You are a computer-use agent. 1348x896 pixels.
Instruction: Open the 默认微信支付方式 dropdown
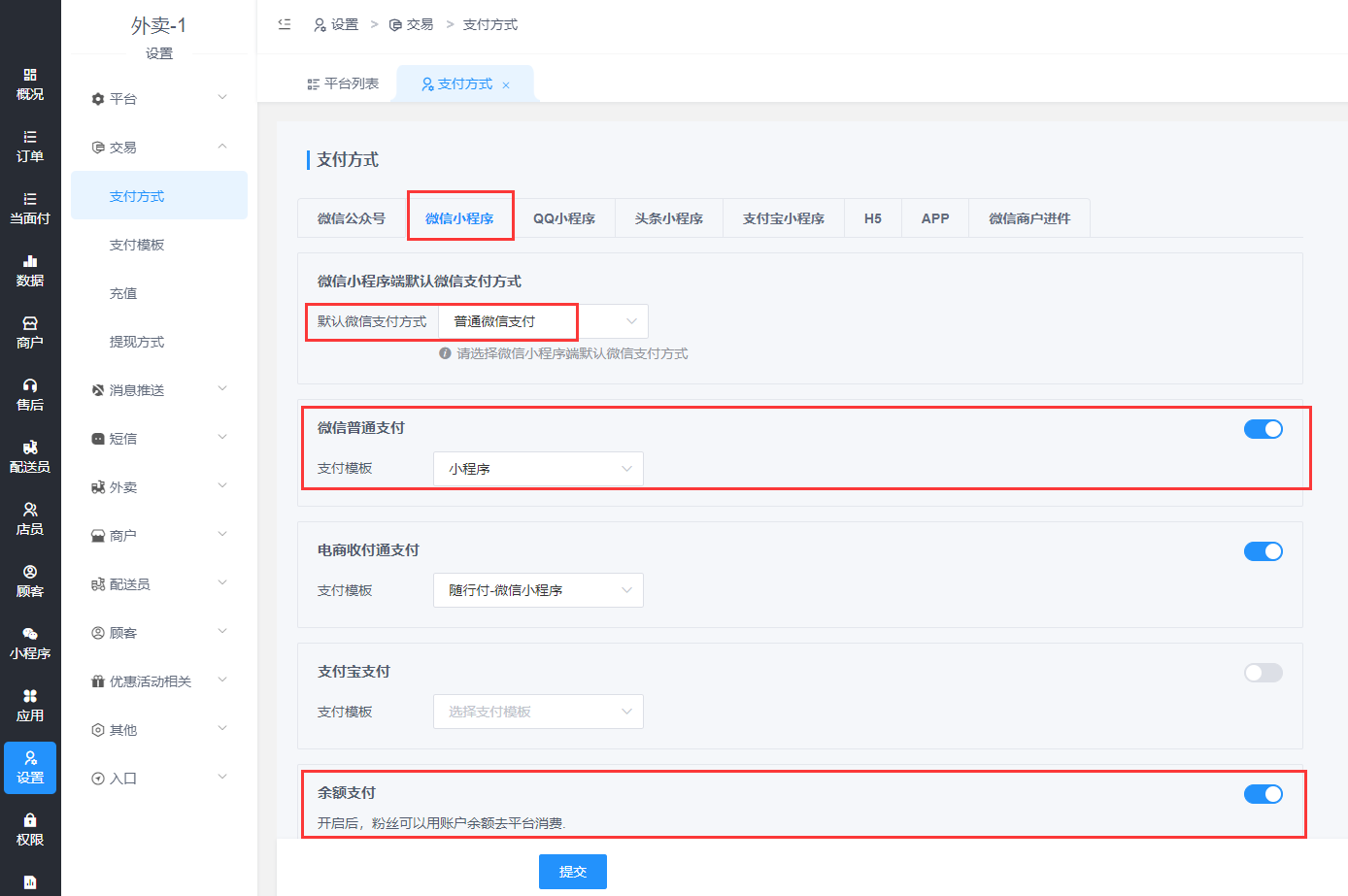pyautogui.click(x=544, y=321)
